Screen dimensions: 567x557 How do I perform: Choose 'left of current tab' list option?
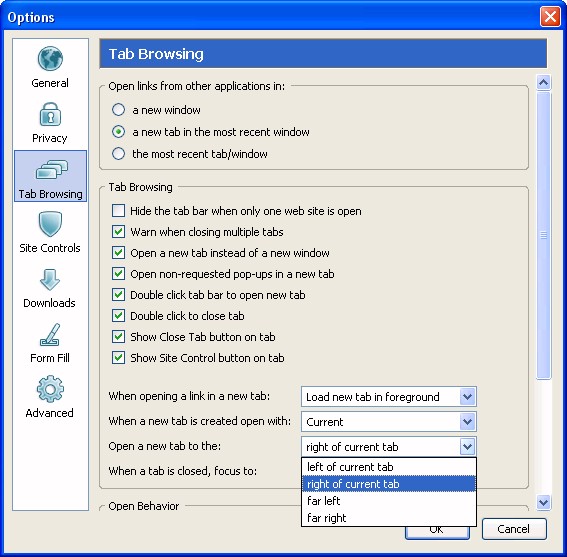coord(389,467)
